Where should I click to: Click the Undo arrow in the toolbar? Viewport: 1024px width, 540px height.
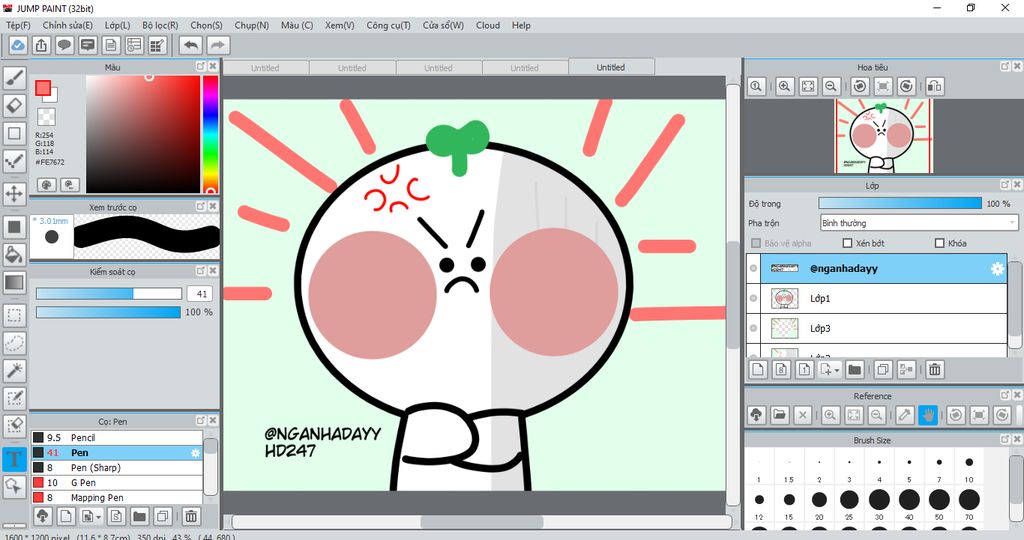pos(191,45)
